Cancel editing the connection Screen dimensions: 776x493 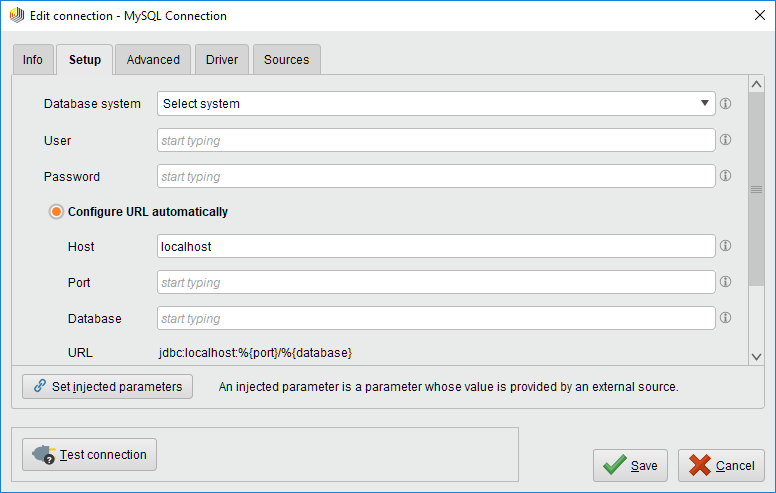(x=721, y=466)
